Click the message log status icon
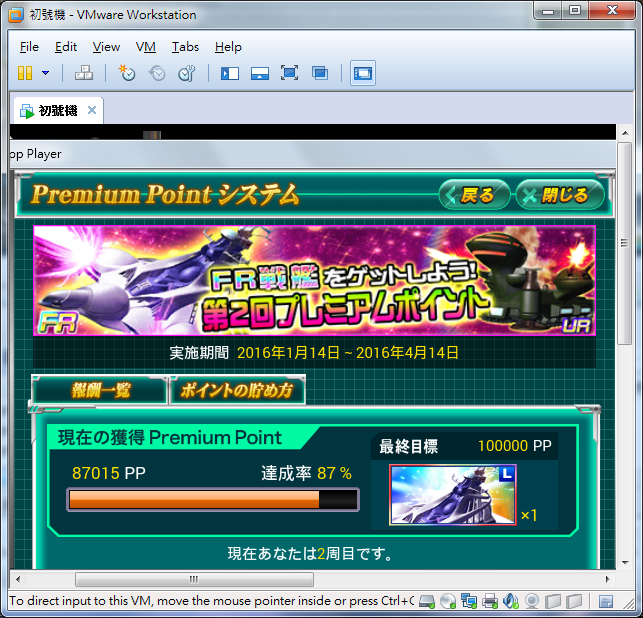 (606, 601)
